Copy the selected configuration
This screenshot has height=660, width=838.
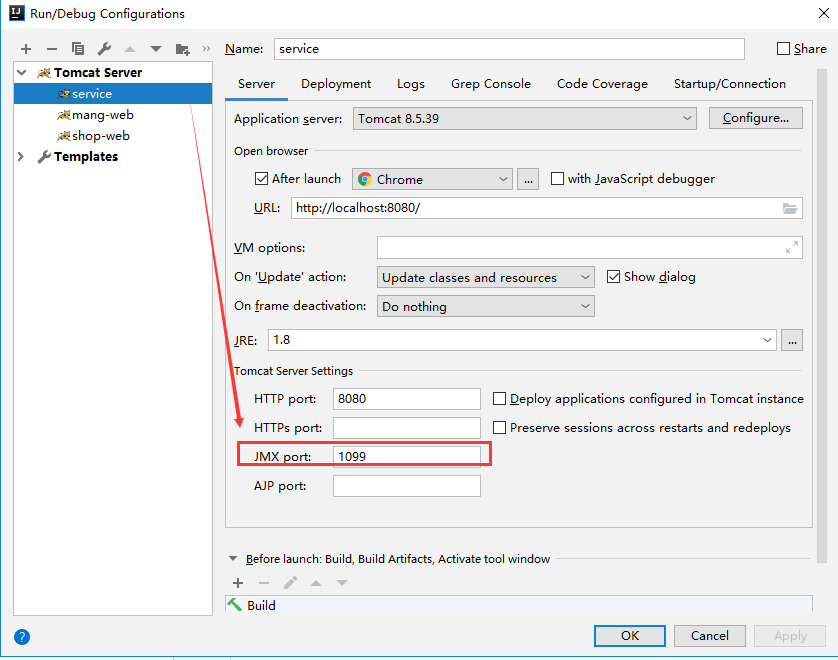click(x=78, y=49)
